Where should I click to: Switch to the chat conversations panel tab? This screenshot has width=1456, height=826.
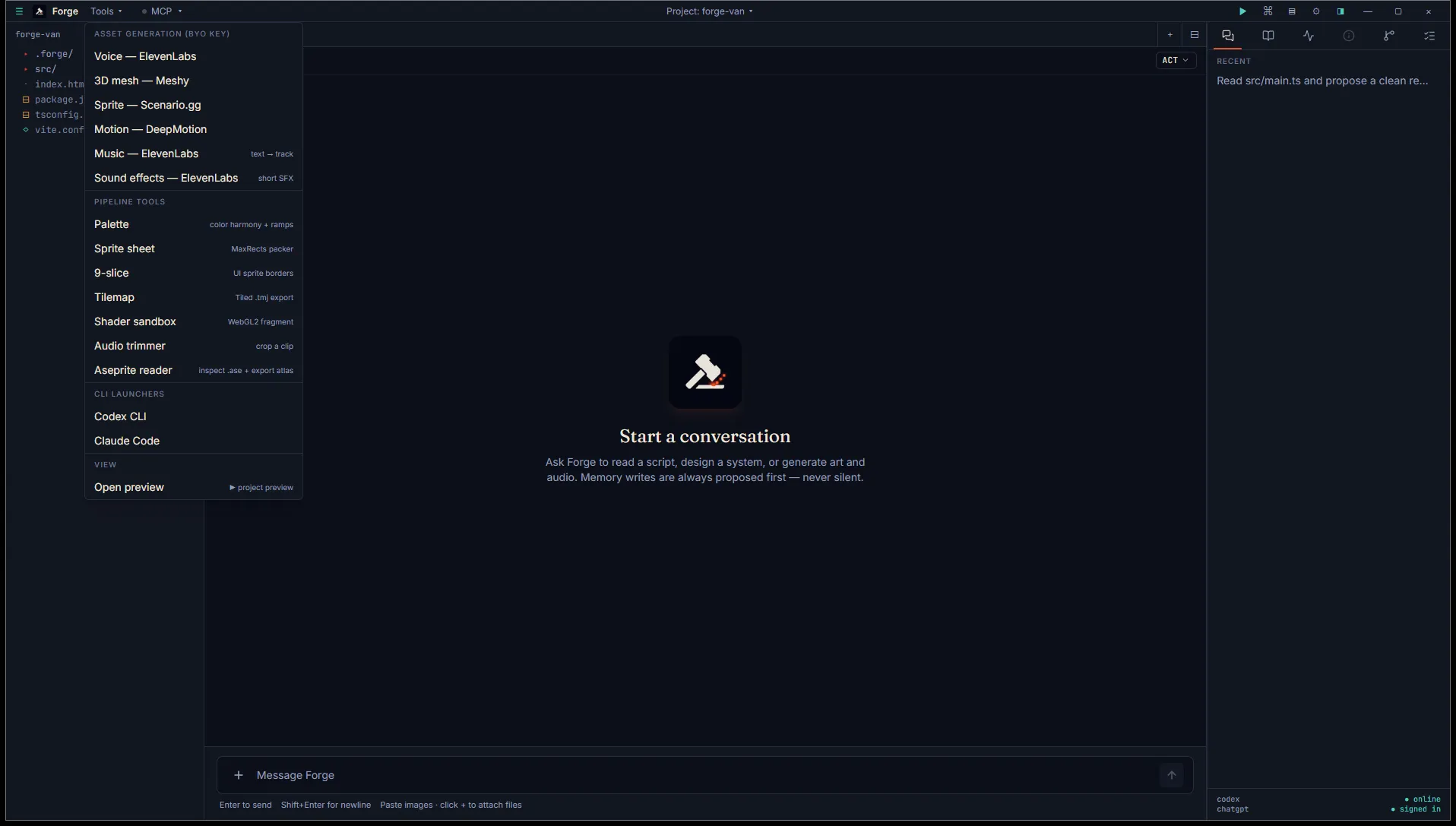[x=1228, y=36]
